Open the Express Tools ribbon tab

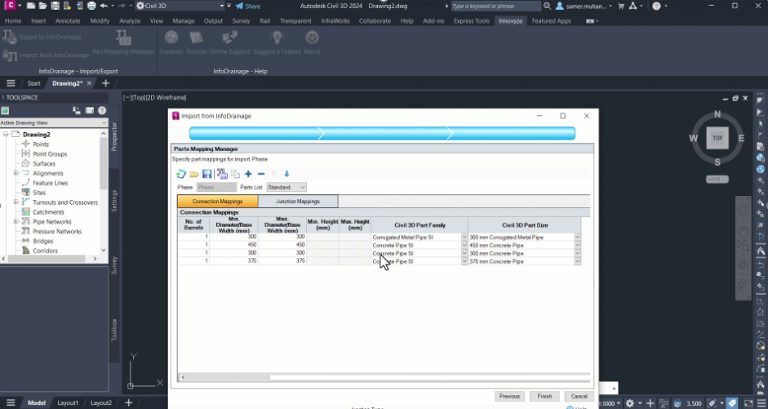[472, 21]
